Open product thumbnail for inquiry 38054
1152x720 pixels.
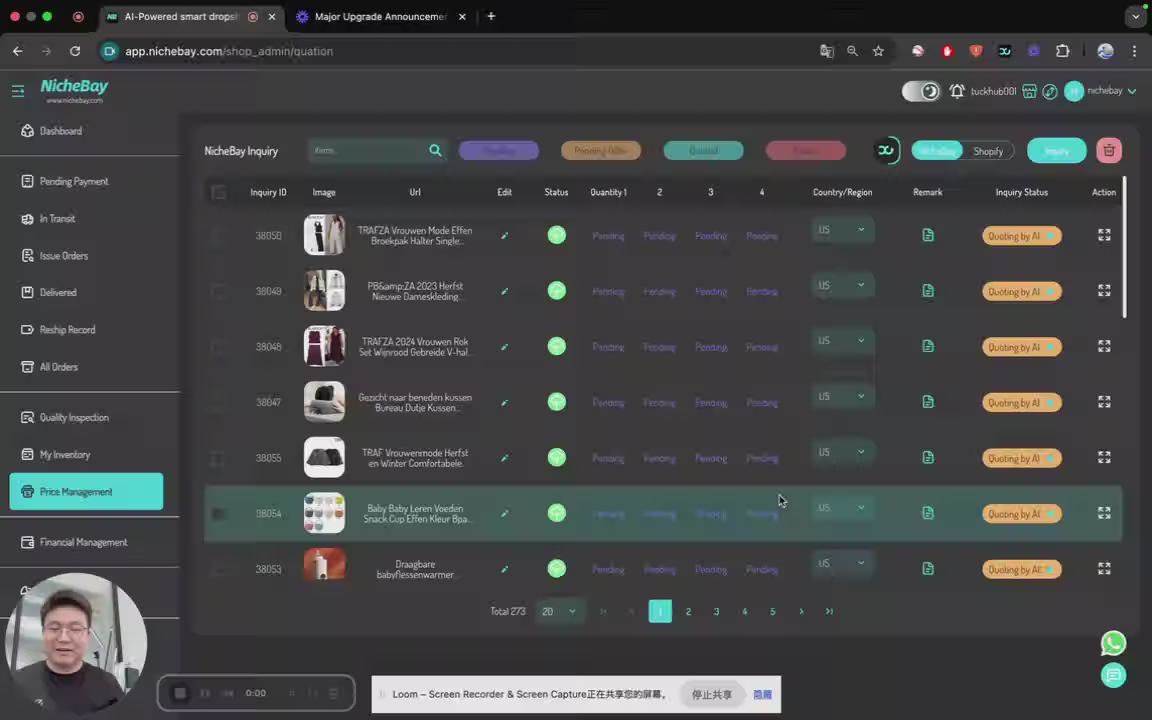(324, 513)
